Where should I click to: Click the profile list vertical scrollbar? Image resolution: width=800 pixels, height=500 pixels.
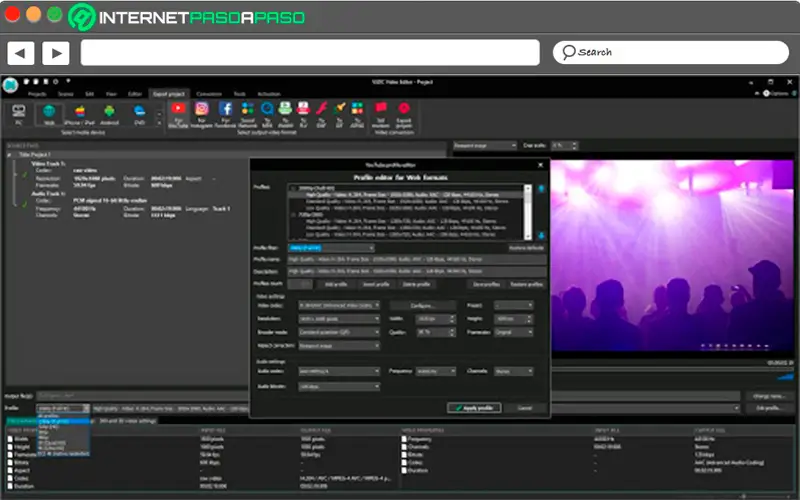coord(528,212)
